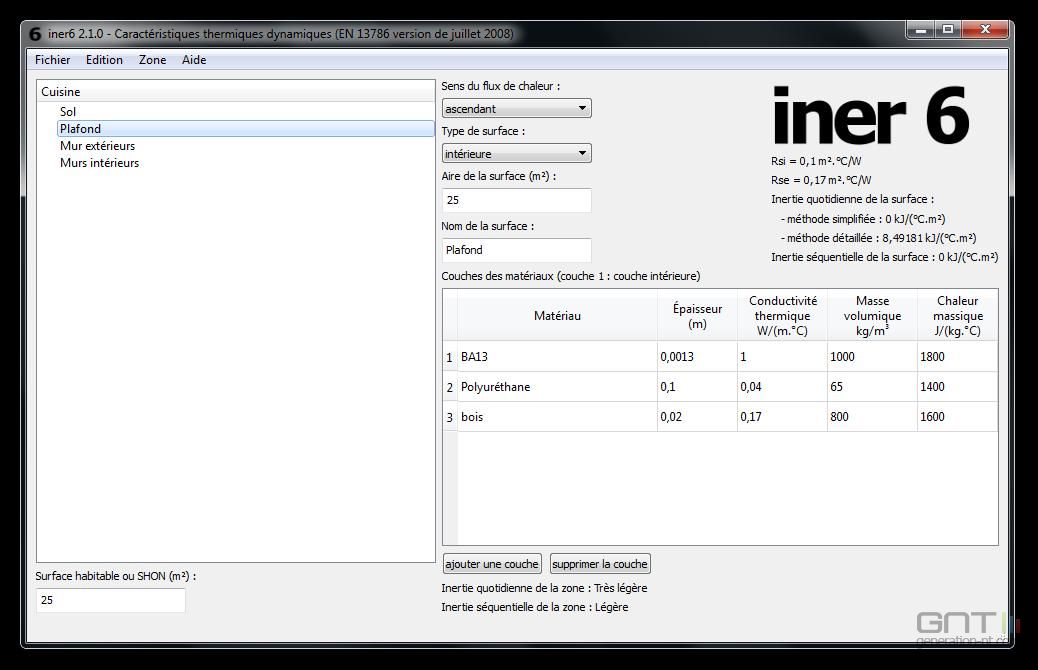This screenshot has height=670, width=1038.
Task: Click the iner6 app icon in title bar
Action: click(35, 34)
